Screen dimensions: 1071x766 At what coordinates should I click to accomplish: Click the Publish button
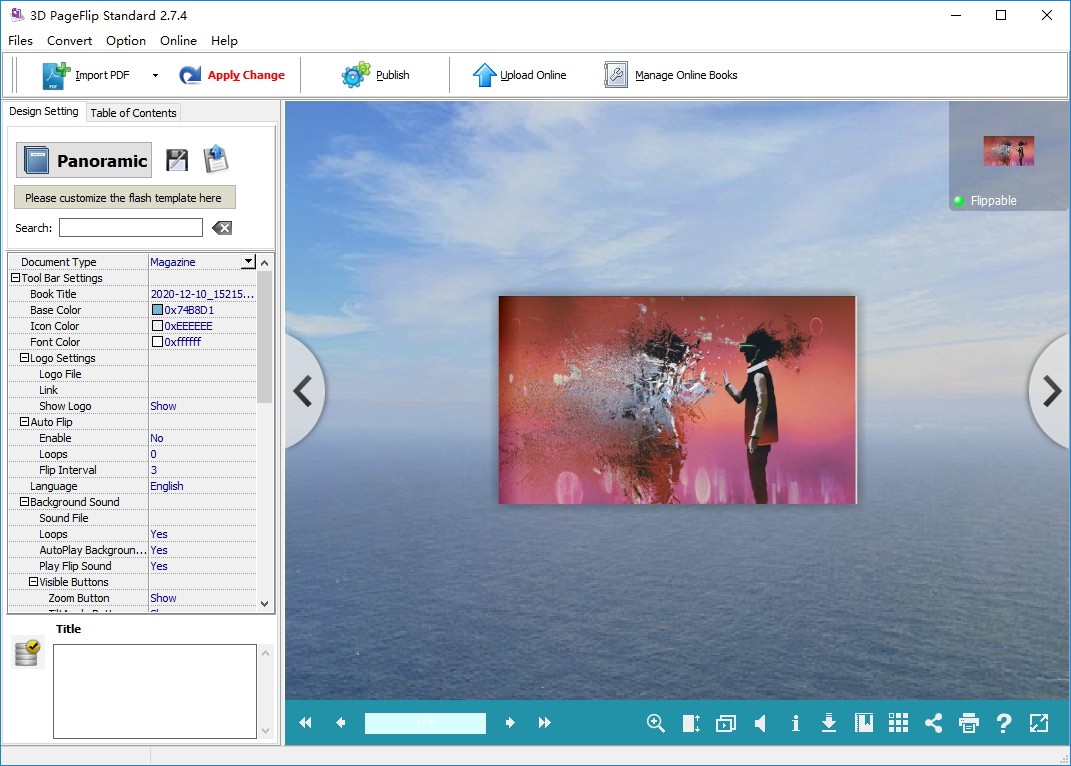coord(376,75)
